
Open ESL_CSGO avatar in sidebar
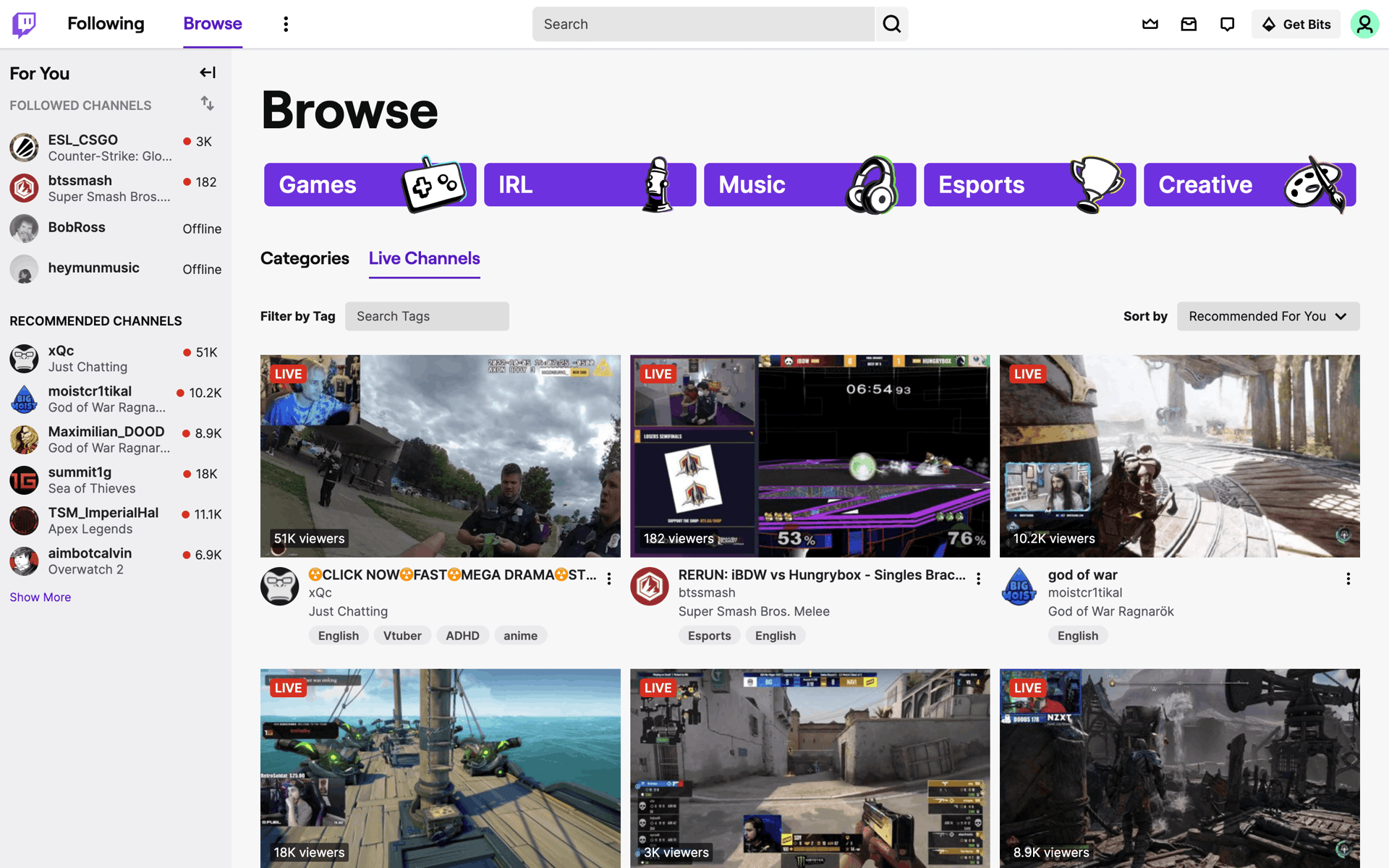pyautogui.click(x=24, y=148)
